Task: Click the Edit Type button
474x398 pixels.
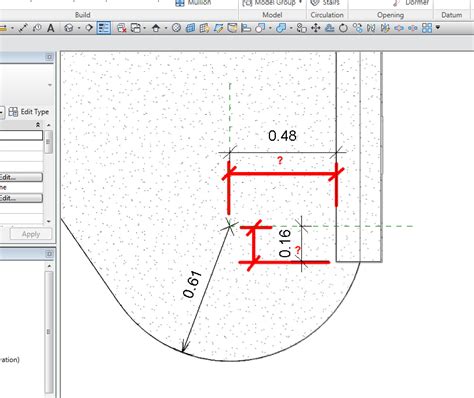Action: point(29,112)
